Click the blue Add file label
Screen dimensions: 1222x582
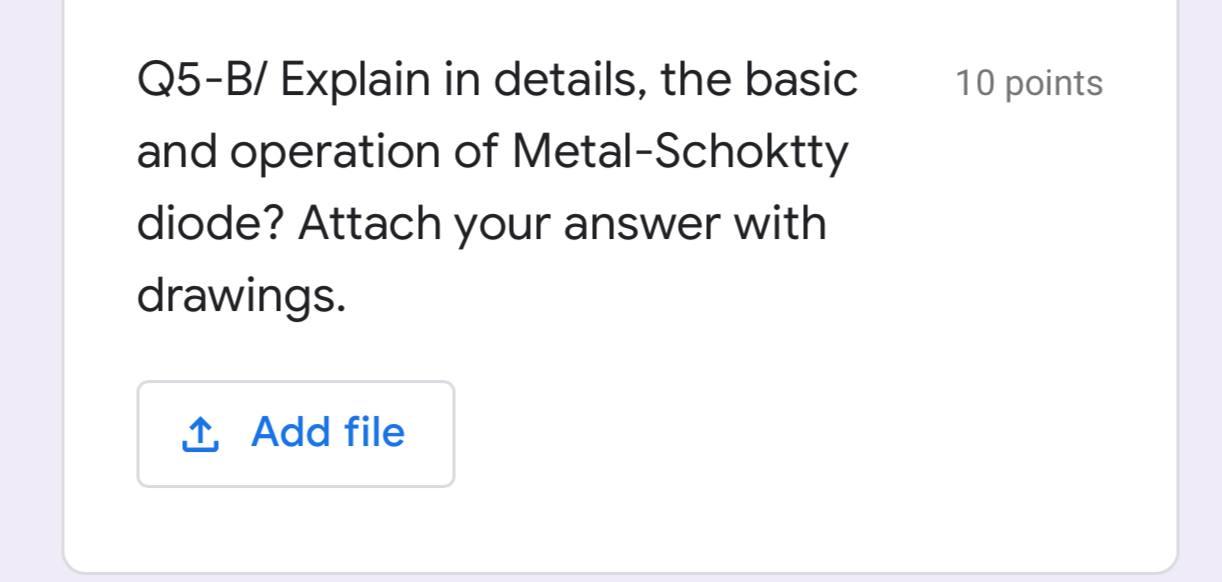(328, 433)
